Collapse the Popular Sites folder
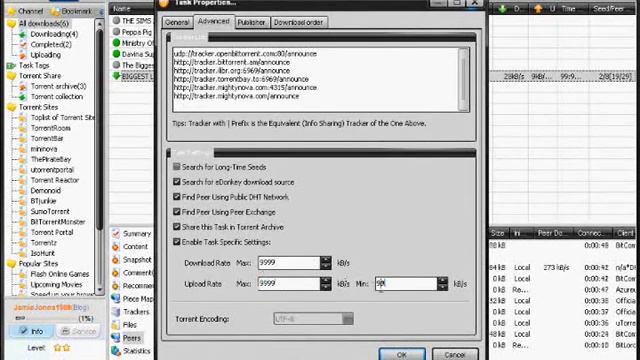Viewport: 640px width, 360px height. [x=11, y=264]
